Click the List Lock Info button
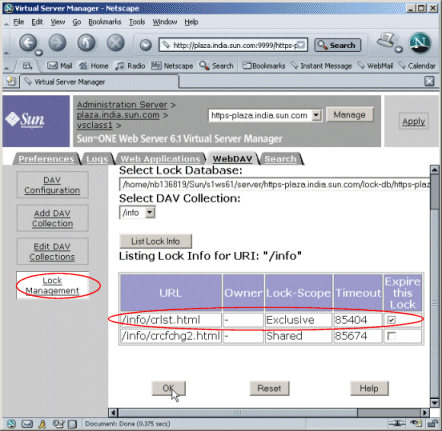The height and width of the screenshot is (431, 442). (155, 241)
